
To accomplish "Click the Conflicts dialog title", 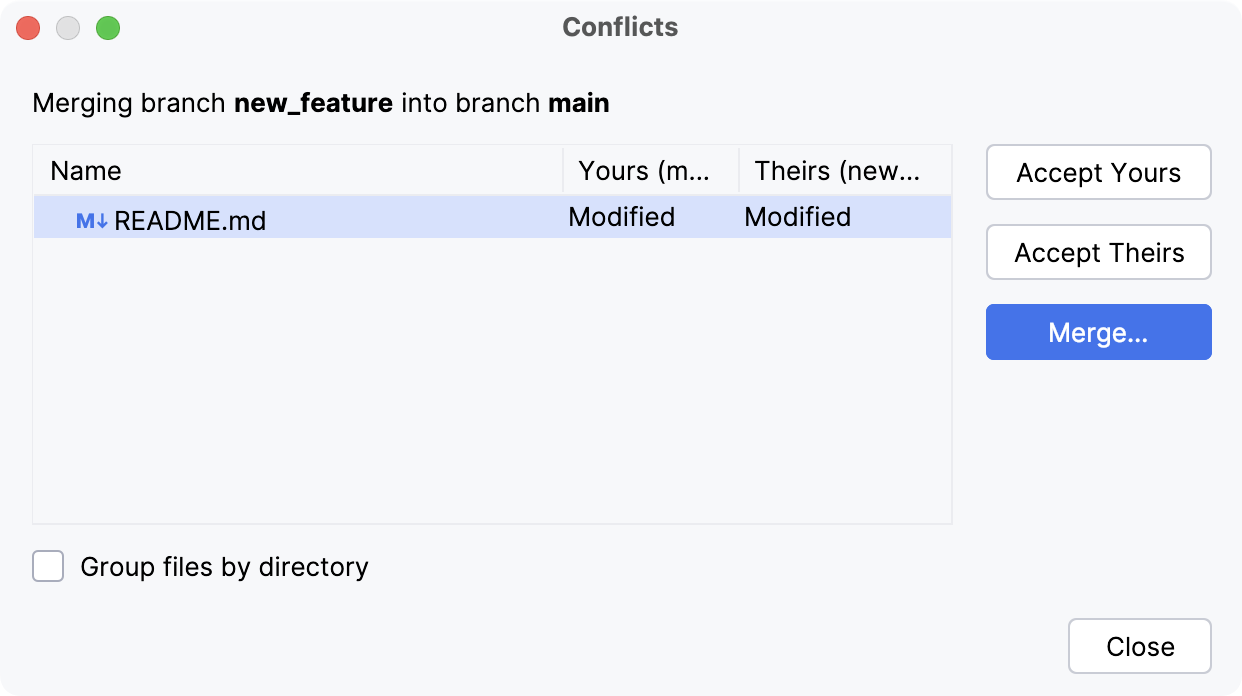I will coord(619,27).
